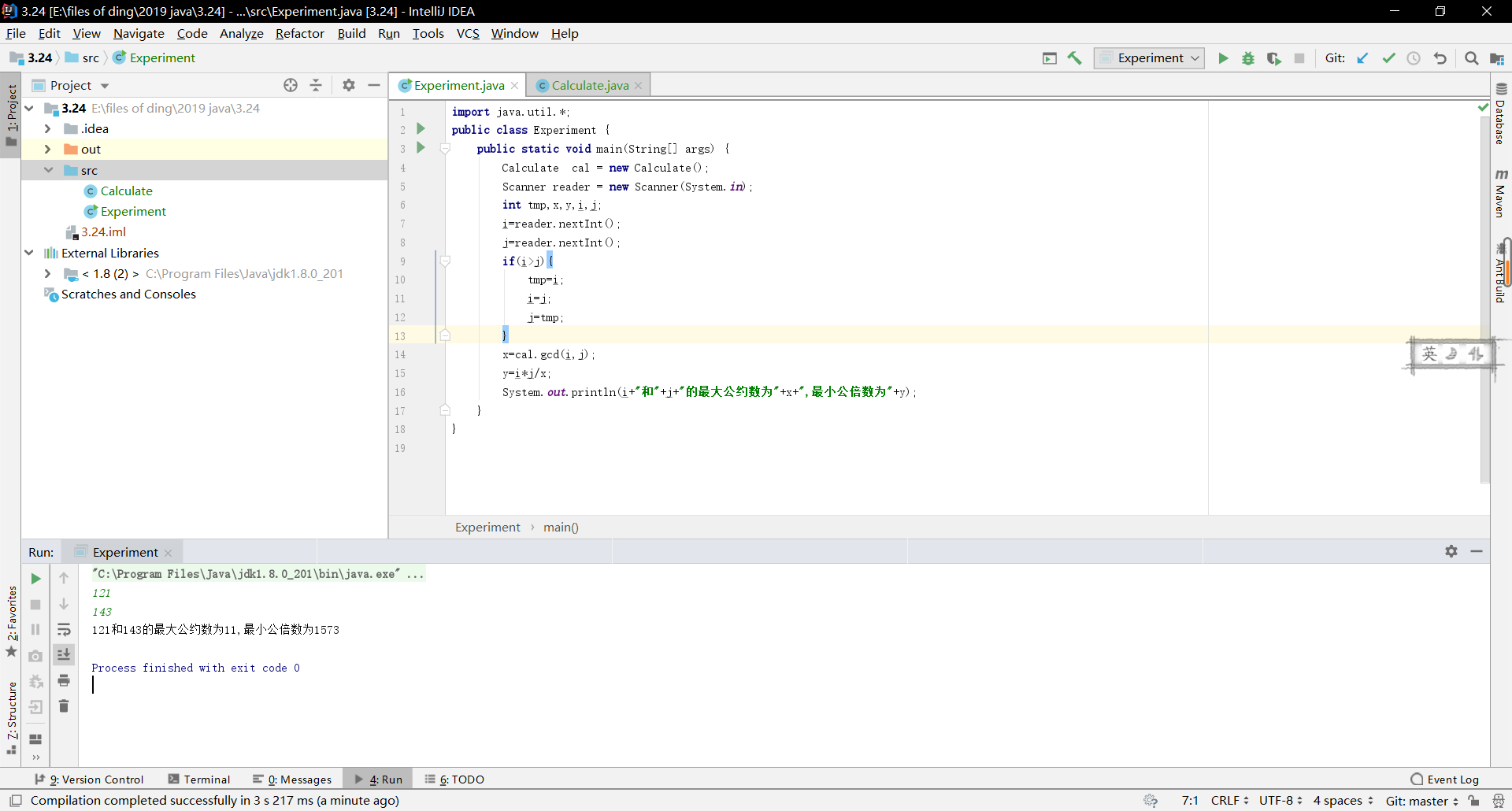
Task: Click the tool windows quick access icon at bottom-left
Action: tap(16, 801)
